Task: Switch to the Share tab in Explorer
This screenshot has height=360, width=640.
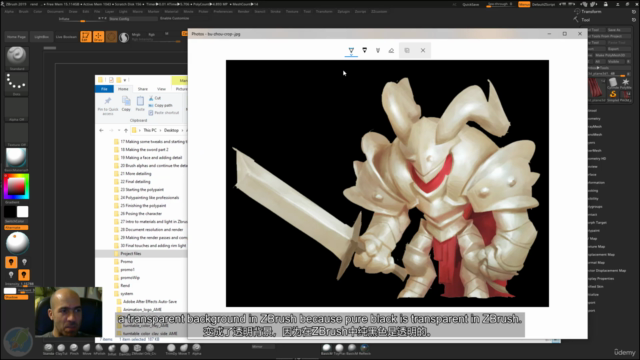Action: pyautogui.click(x=142, y=89)
